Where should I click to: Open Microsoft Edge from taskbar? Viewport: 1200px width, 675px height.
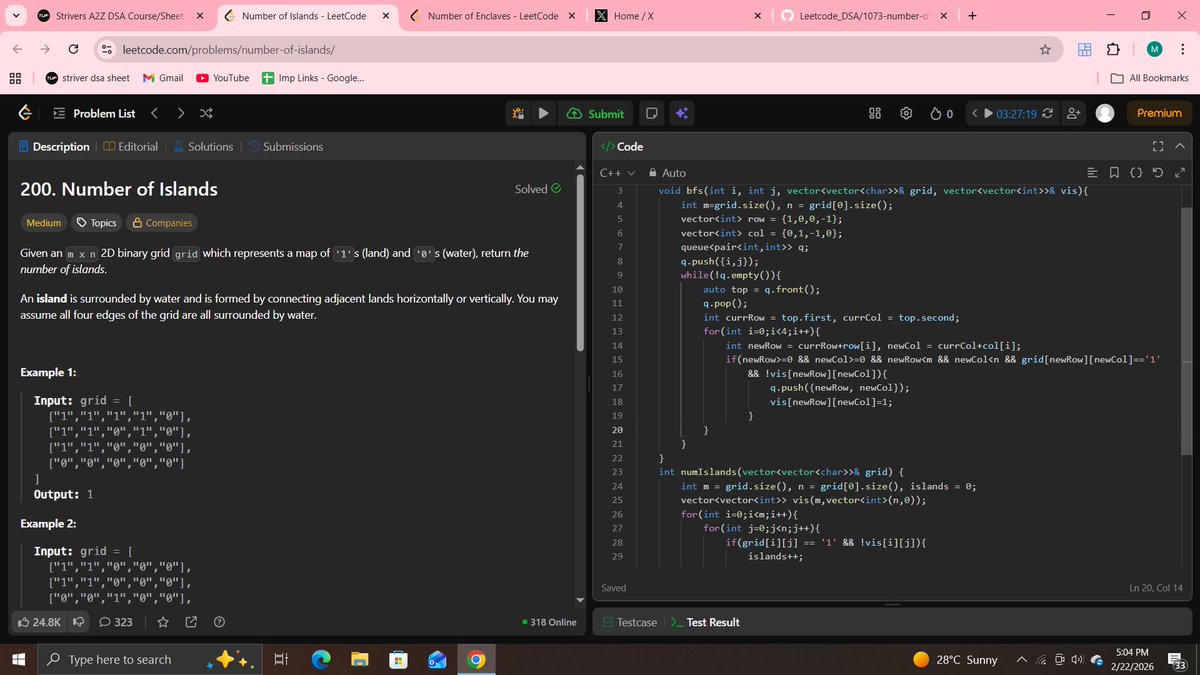pos(321,660)
